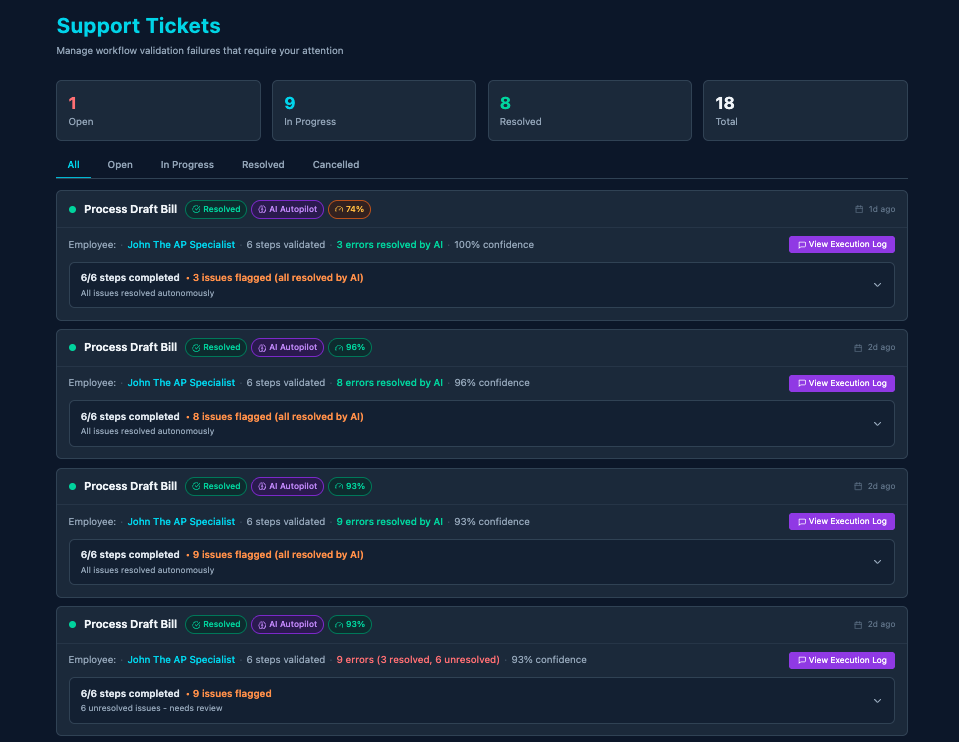Select the "1 Open" summary card
959x742 pixels.
coord(158,110)
